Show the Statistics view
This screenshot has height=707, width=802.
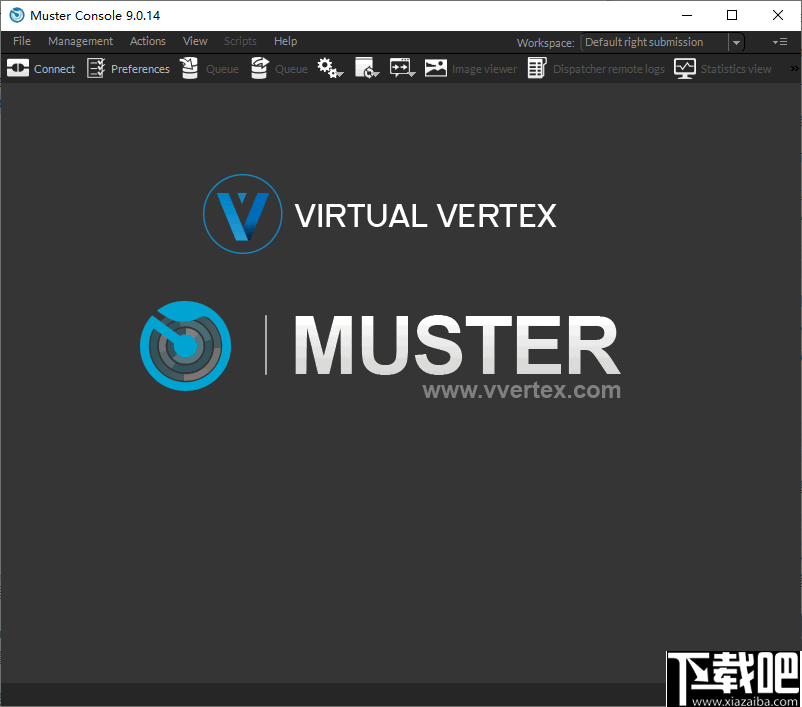[x=723, y=68]
